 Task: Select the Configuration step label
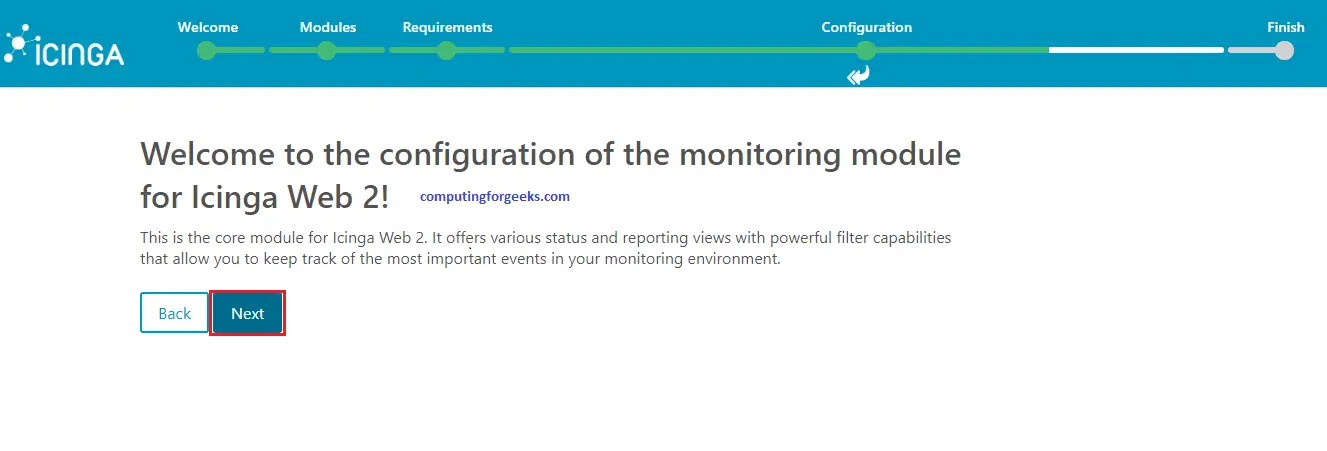pos(866,27)
